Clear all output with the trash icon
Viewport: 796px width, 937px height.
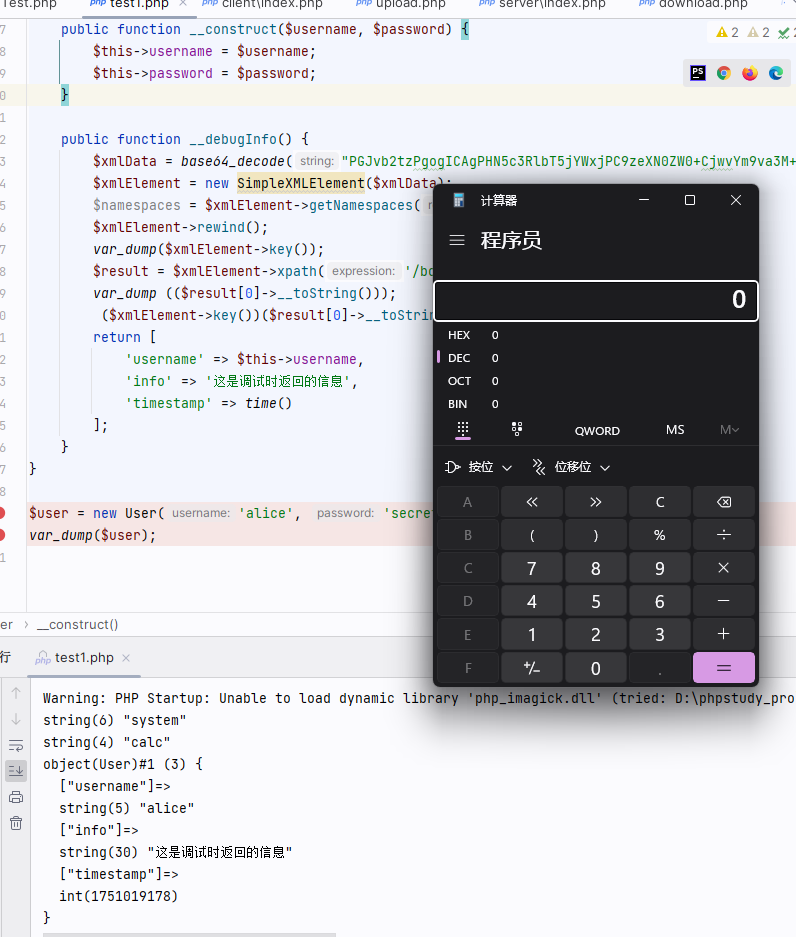(16, 823)
